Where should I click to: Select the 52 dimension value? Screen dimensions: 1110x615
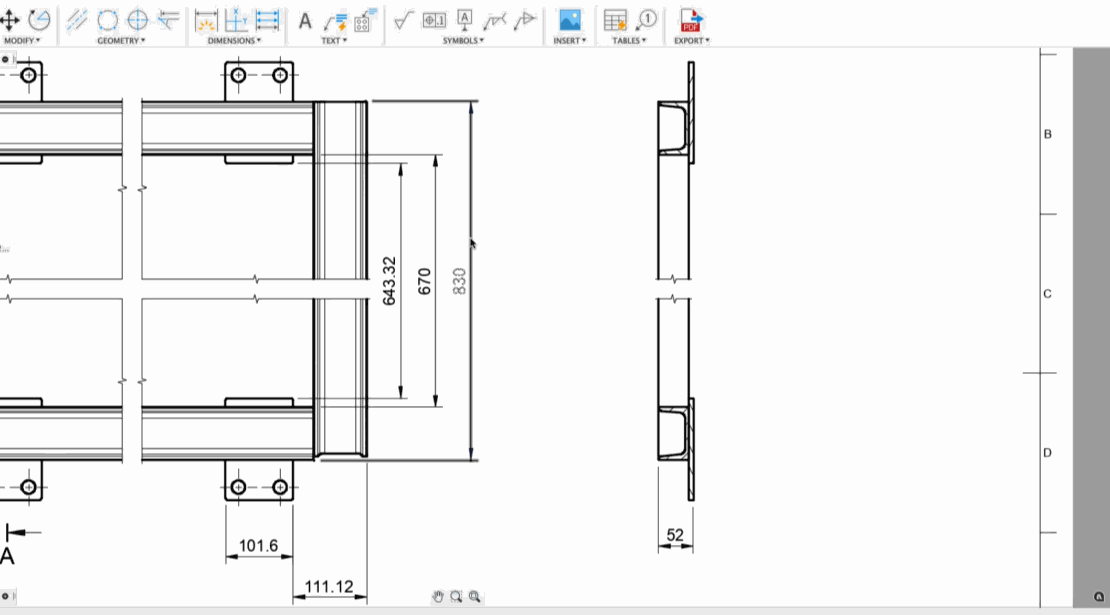point(675,535)
